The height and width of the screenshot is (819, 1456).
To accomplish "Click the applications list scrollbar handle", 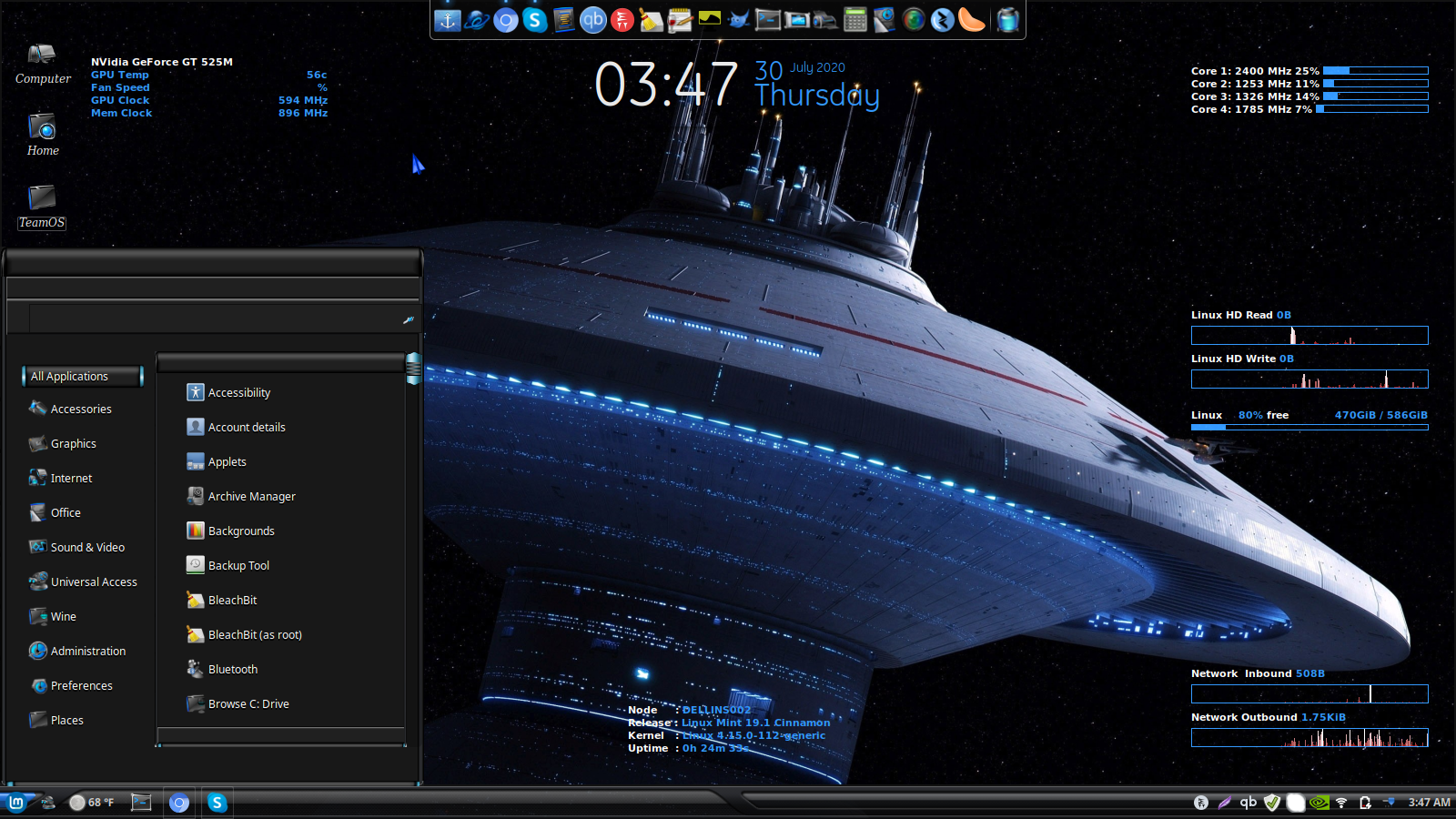I will 413,369.
